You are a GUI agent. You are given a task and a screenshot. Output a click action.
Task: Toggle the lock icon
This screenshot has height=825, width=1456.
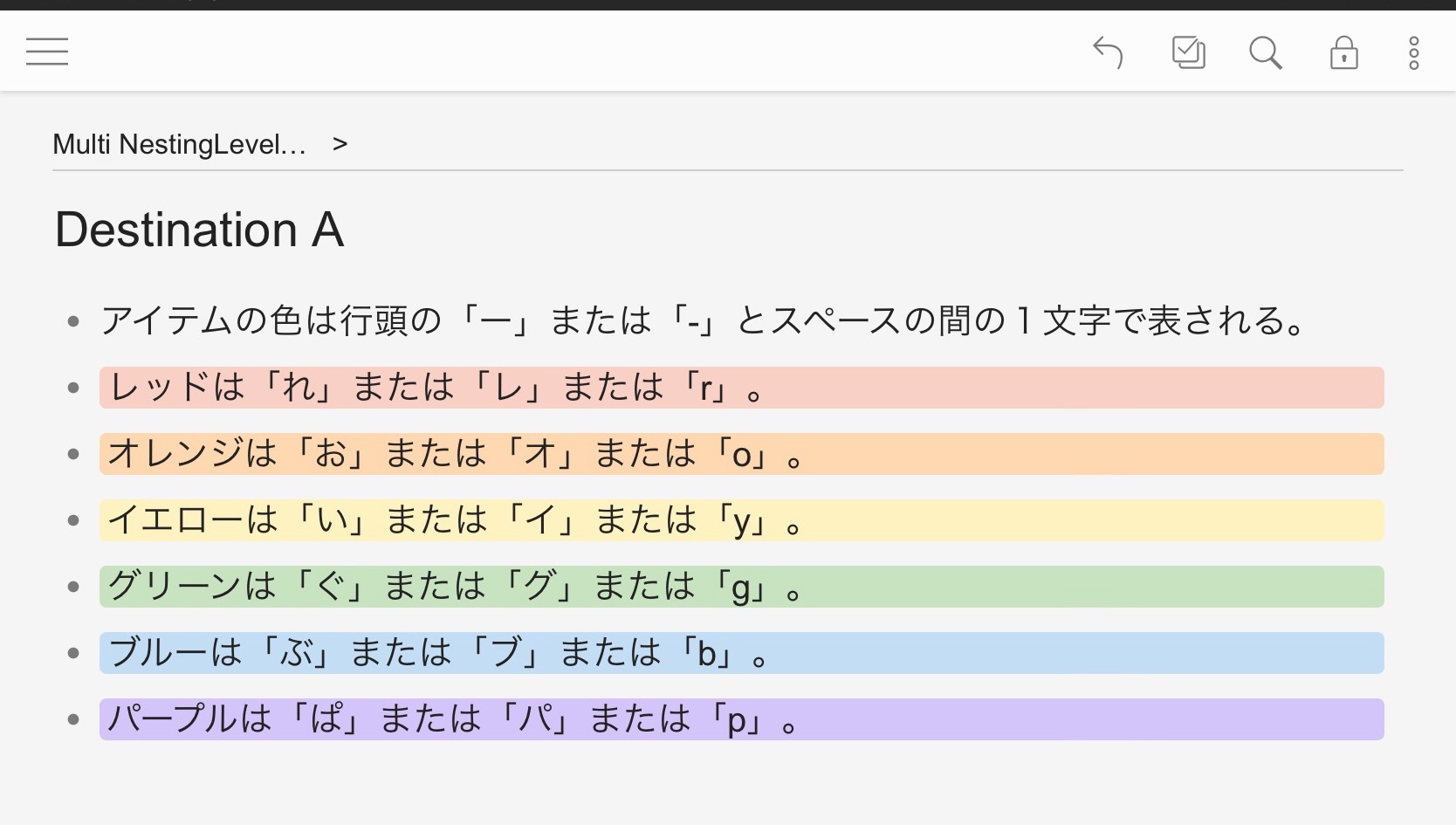[x=1343, y=52]
